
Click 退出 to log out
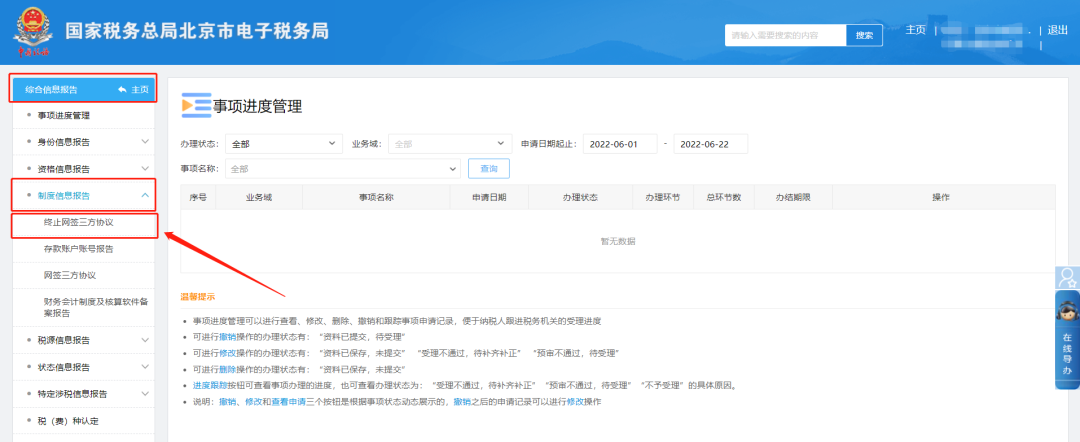[1057, 30]
